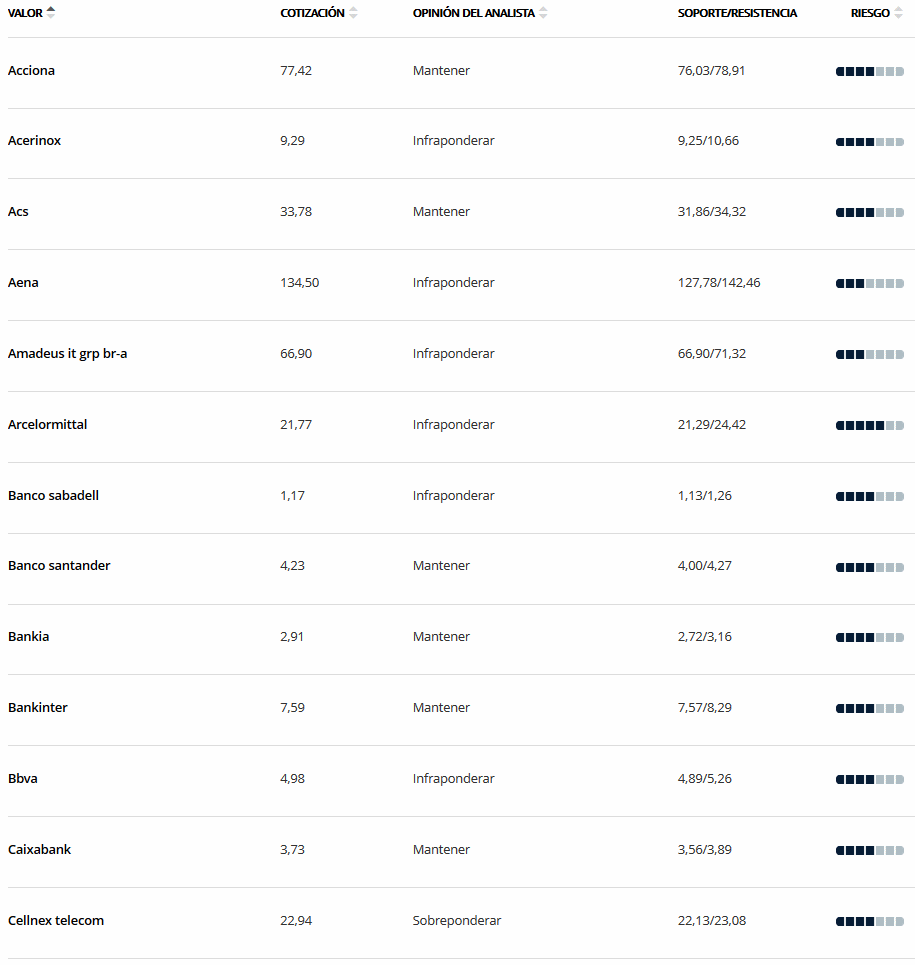Click Acciona risk level indicator bar

(x=869, y=71)
